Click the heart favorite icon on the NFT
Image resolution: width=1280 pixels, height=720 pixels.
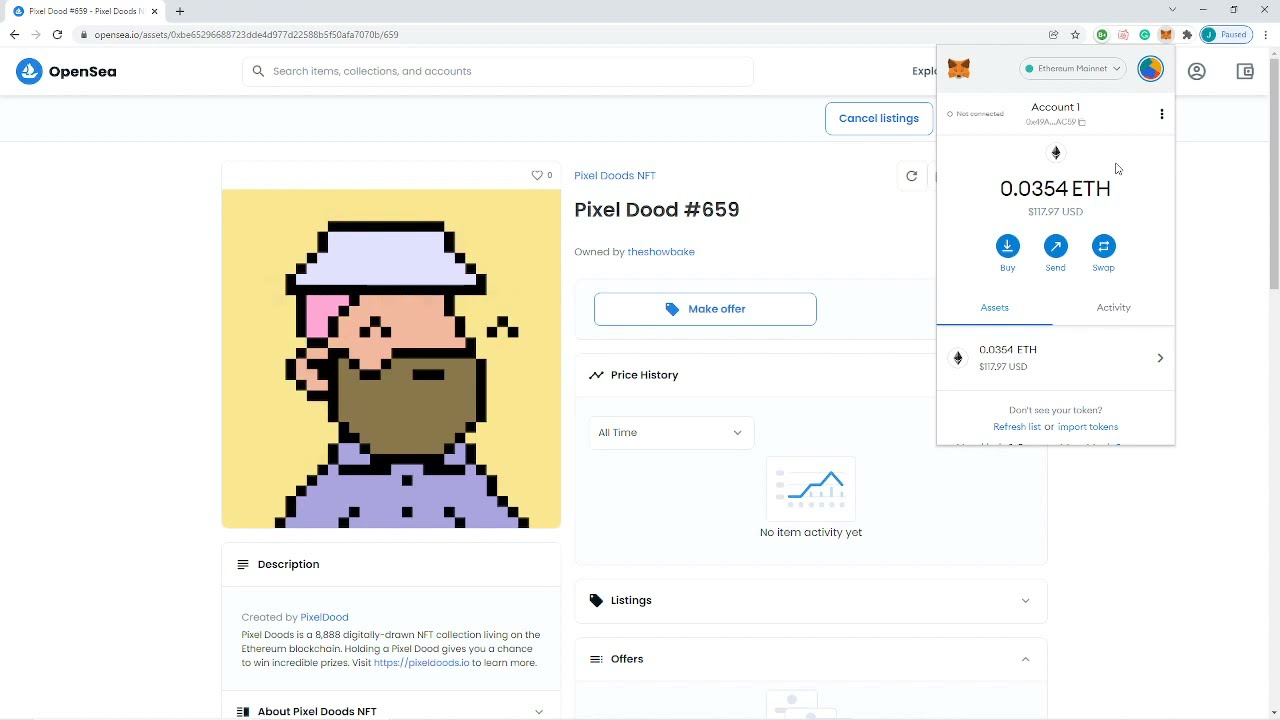[x=537, y=175]
